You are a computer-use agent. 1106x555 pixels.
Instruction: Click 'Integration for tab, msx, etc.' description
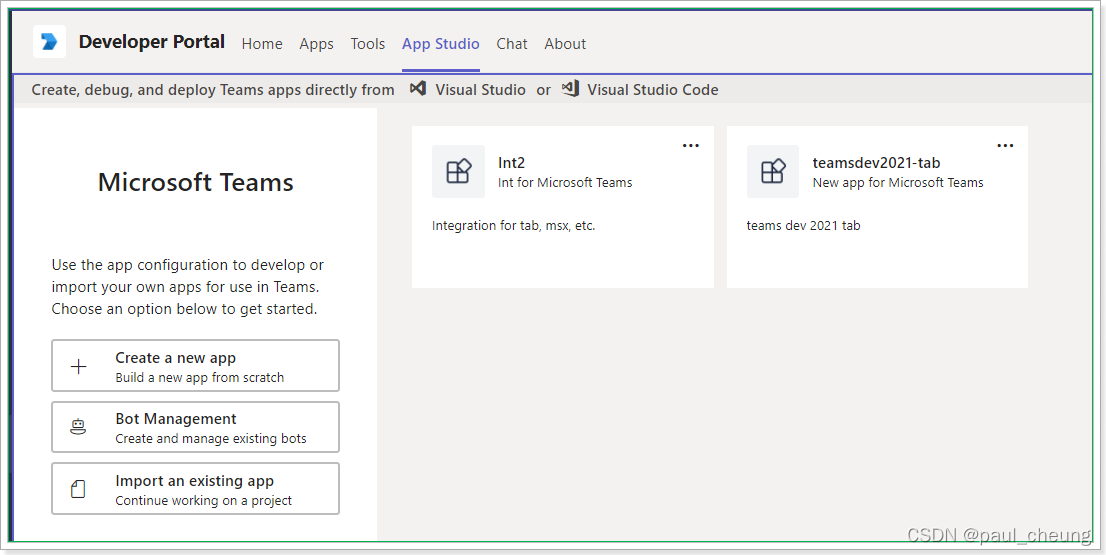514,226
